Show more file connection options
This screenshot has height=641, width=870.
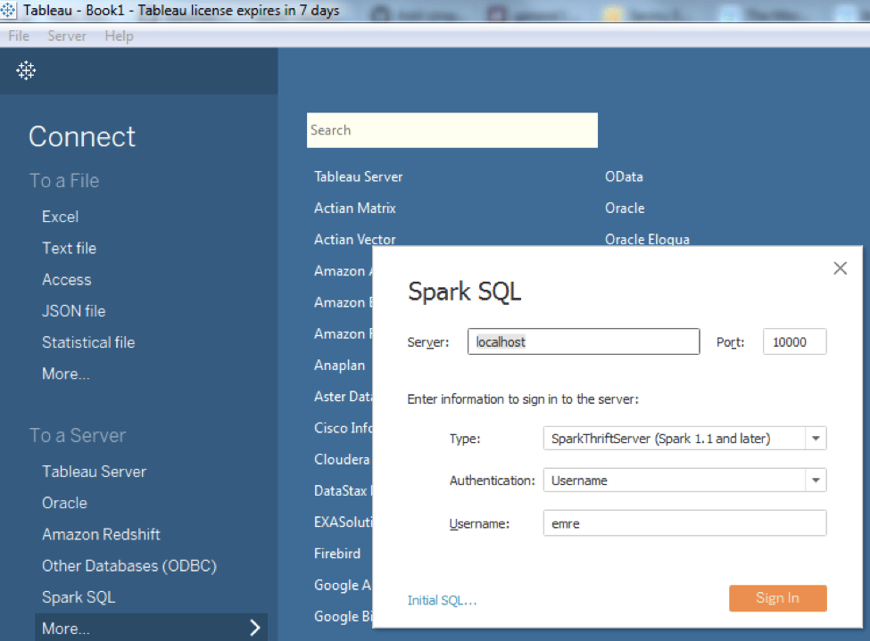(x=66, y=374)
